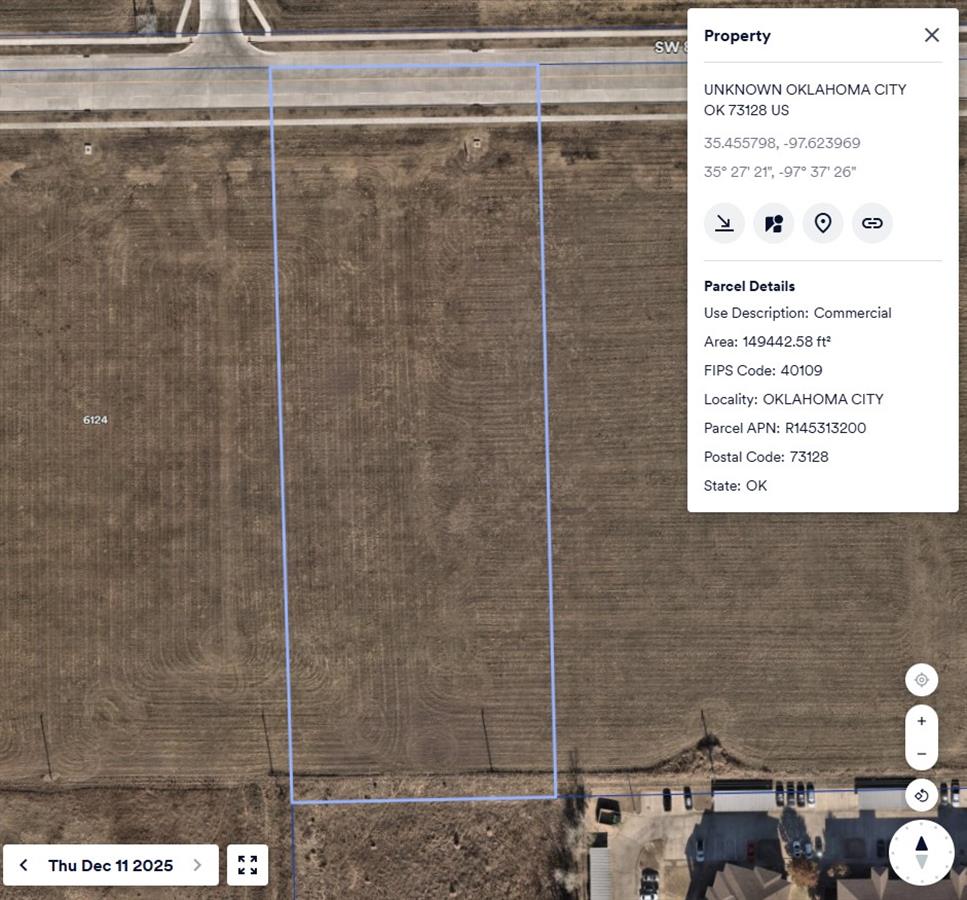967x900 pixels.
Task: Click the 6124 parcel label
Action: pos(96,420)
